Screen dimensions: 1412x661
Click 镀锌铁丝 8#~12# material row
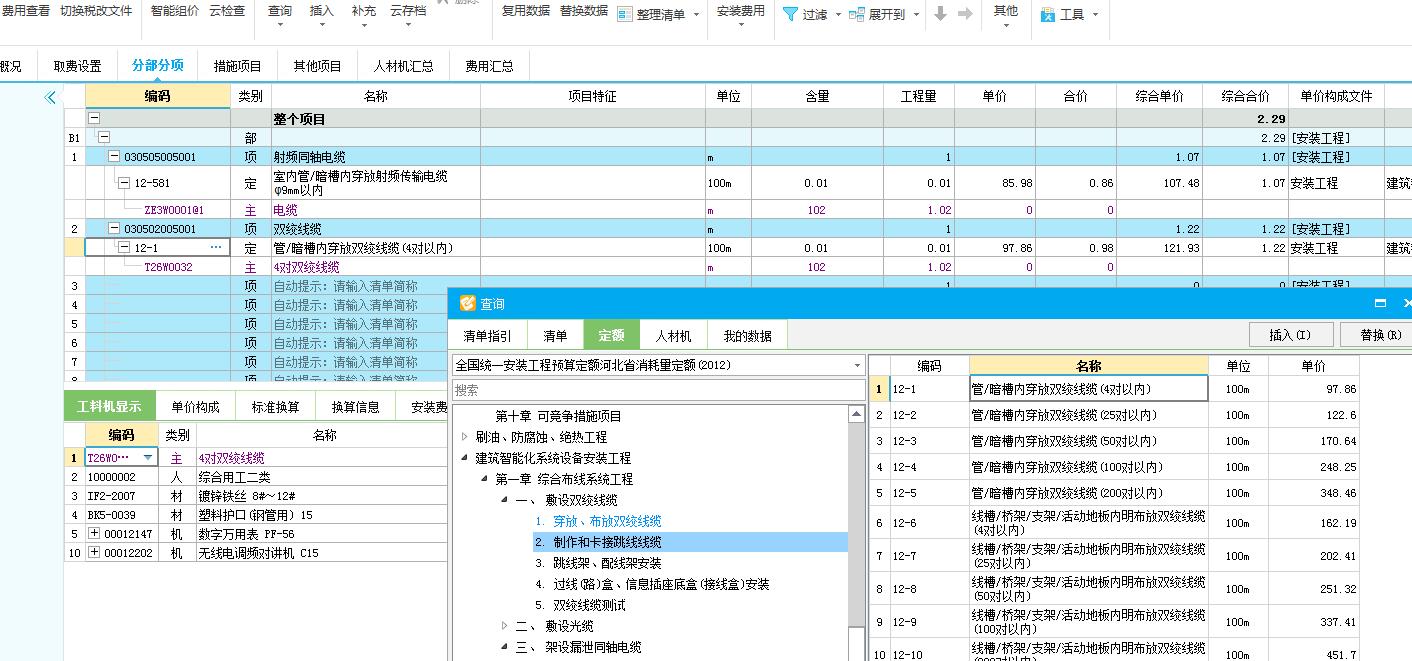tap(258, 496)
